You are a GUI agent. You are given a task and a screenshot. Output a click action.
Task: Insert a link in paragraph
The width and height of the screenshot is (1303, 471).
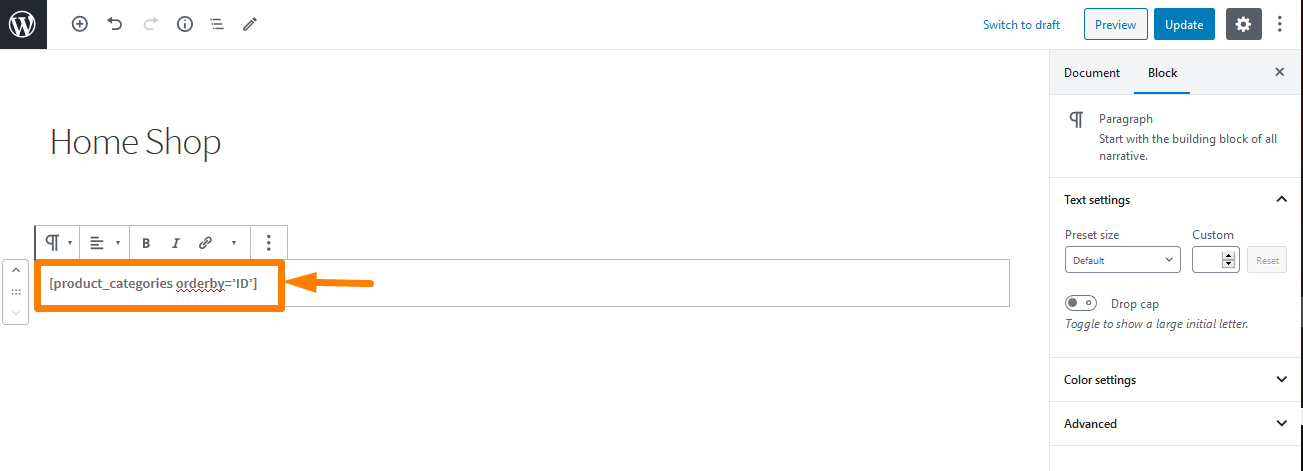tap(205, 243)
